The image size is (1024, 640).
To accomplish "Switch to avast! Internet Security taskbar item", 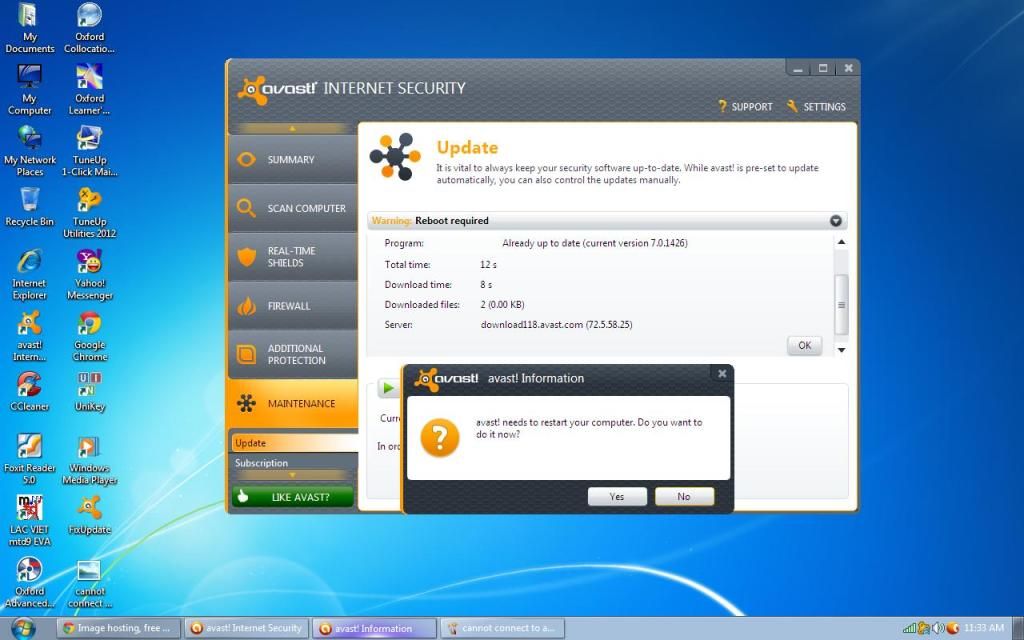I will 246,628.
